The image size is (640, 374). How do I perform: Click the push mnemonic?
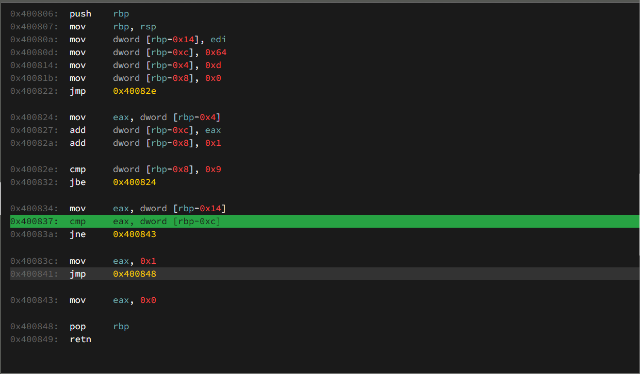pos(80,14)
